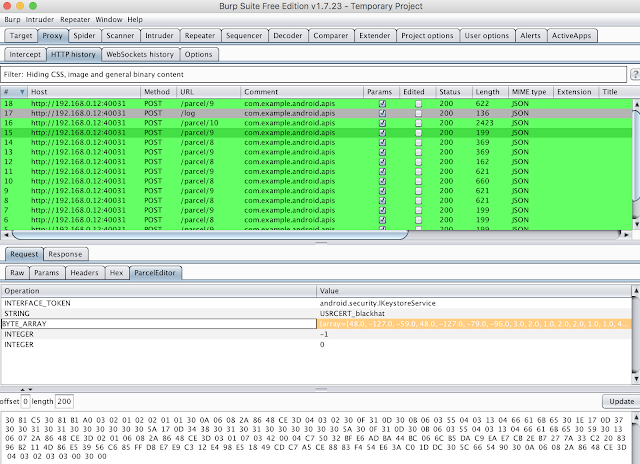Image resolution: width=640 pixels, height=464 pixels.
Task: Click horizontal scrollbar left arrow
Action: [6, 235]
